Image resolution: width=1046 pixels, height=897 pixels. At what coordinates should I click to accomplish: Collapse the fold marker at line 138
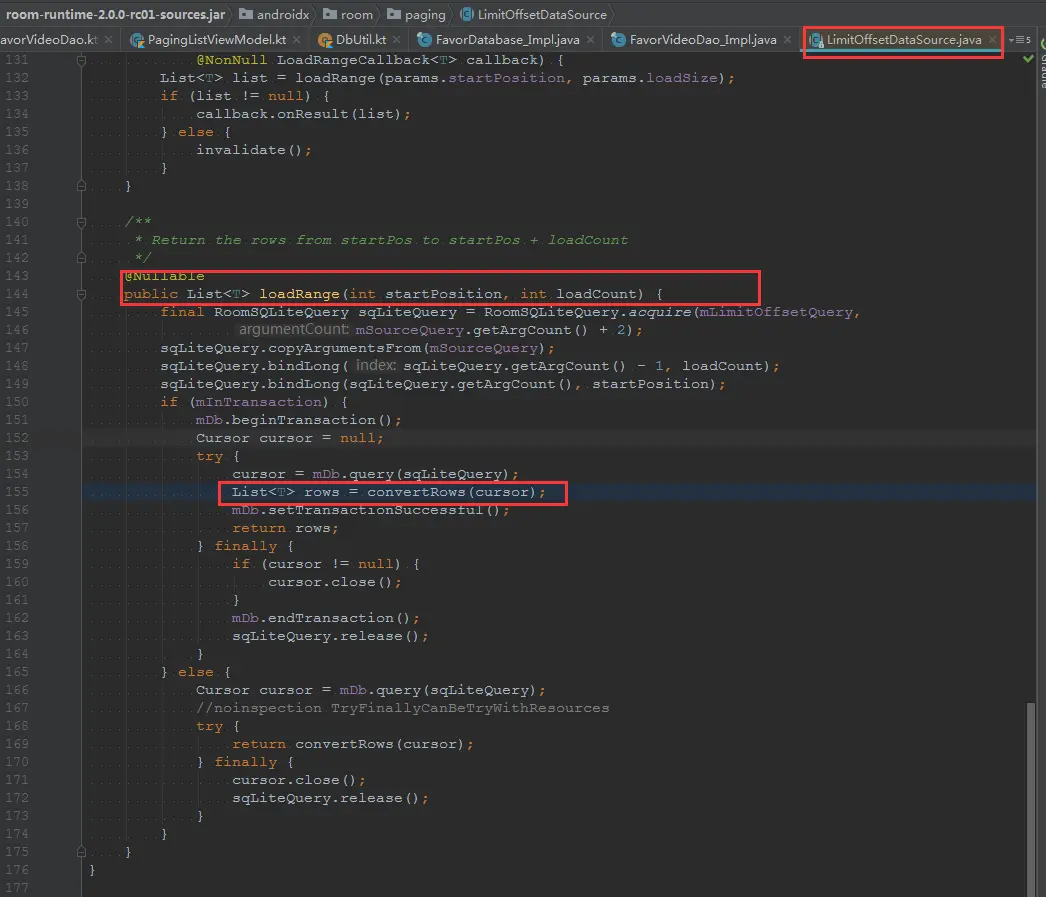pyautogui.click(x=81, y=186)
